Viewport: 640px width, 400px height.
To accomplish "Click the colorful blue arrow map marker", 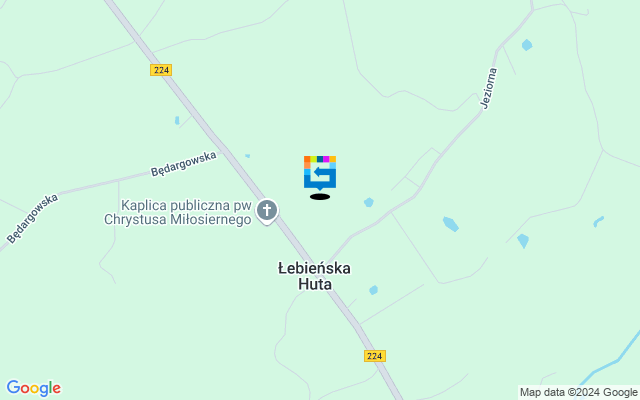I will [x=320, y=173].
